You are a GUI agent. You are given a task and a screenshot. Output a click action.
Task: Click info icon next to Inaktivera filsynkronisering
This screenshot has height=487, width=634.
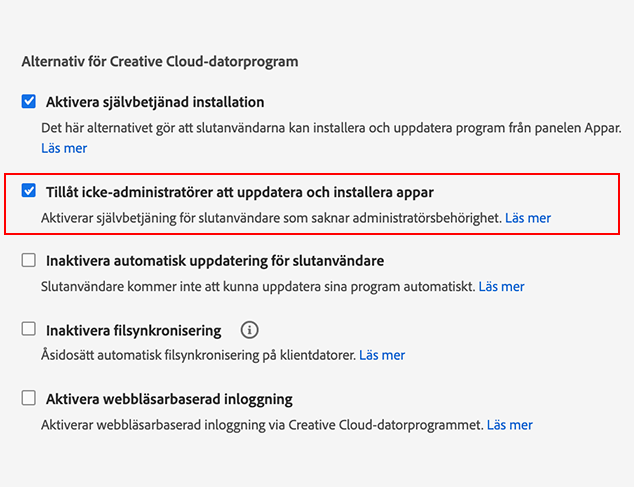pos(250,330)
